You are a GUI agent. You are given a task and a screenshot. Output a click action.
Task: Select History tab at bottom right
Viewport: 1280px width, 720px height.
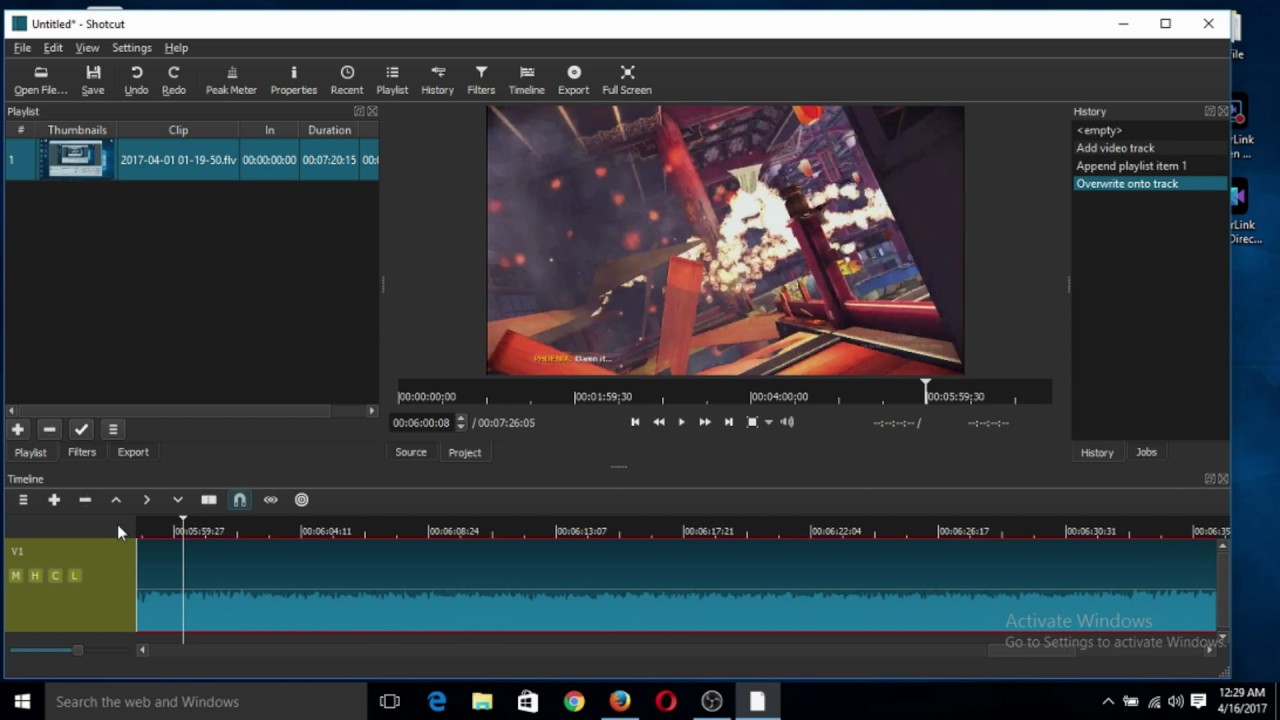(1097, 452)
